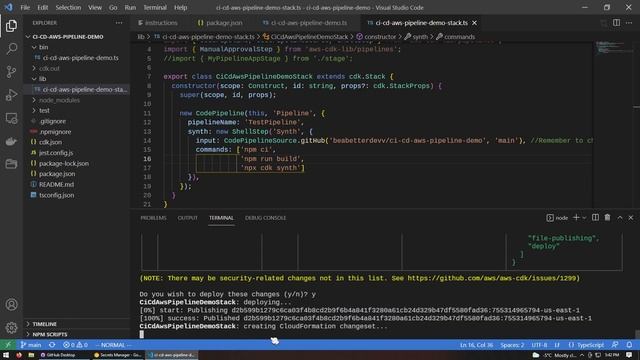Screen dimensions: 640x360
Task: Open errors and warnings count
Action: click(75, 344)
